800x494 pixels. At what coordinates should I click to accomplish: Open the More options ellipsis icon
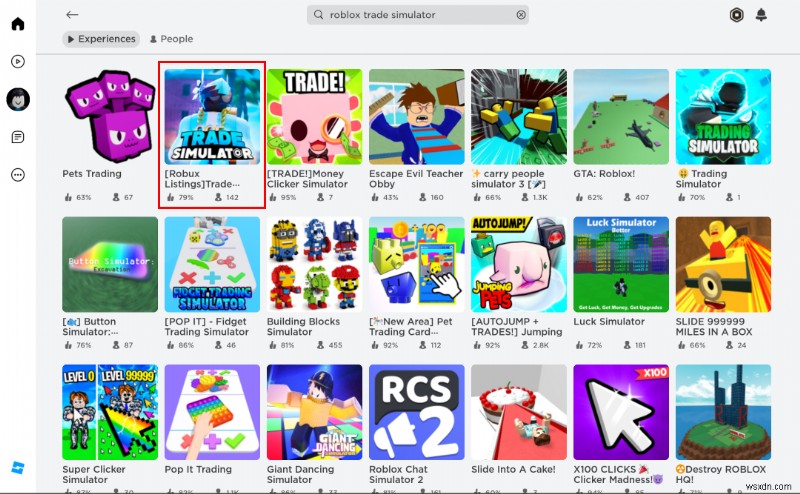pos(18,175)
